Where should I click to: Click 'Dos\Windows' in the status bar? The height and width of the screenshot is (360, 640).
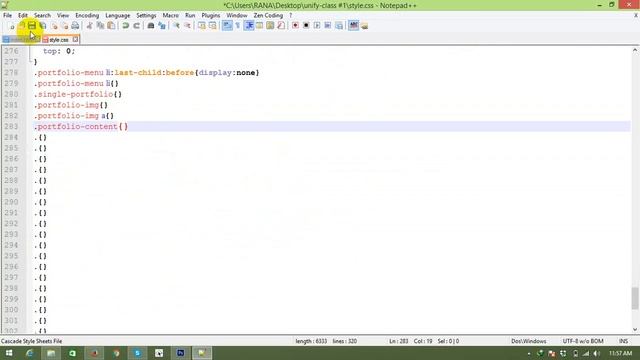coord(529,341)
